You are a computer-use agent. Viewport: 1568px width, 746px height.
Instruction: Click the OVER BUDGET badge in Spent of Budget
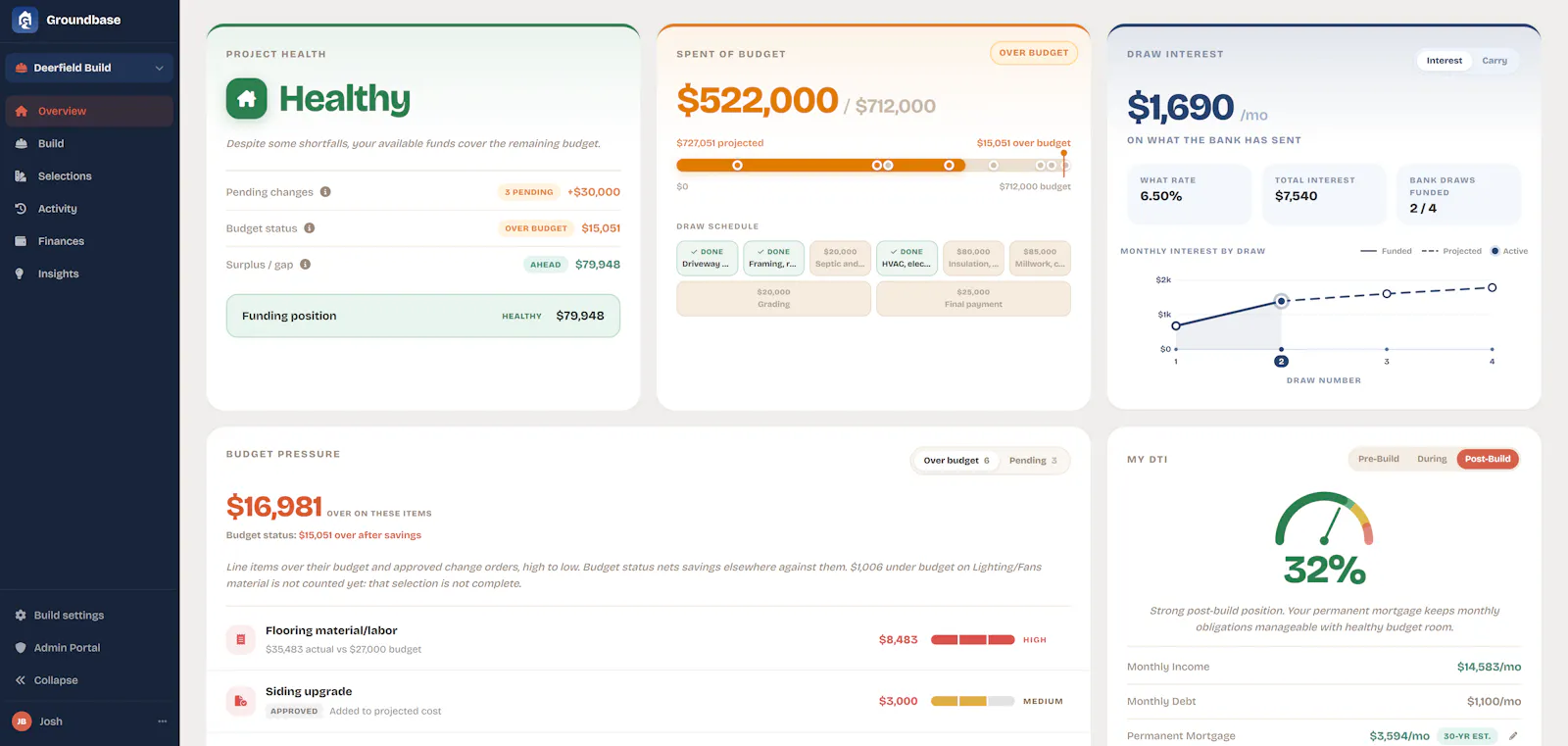(x=1034, y=53)
